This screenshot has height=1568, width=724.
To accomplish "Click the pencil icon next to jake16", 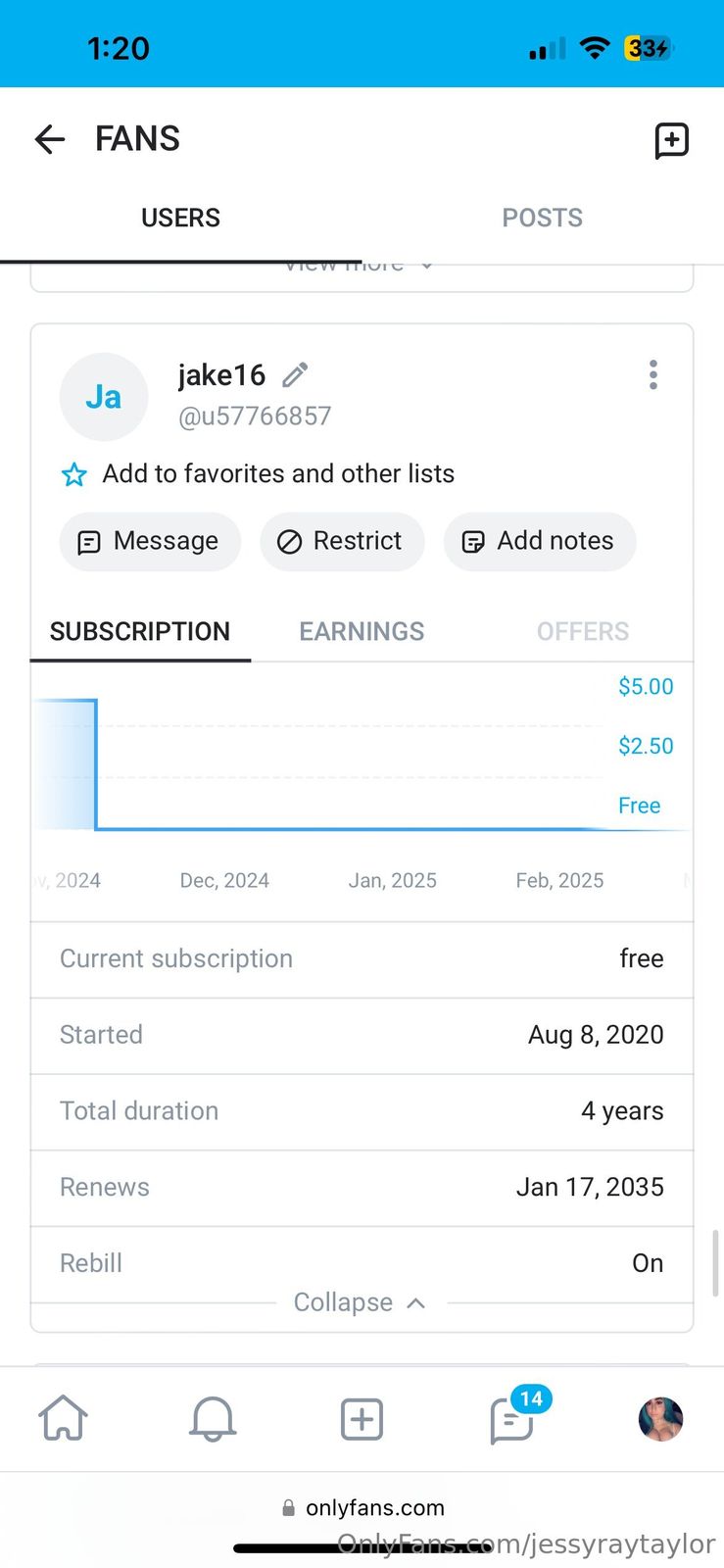I will (295, 374).
